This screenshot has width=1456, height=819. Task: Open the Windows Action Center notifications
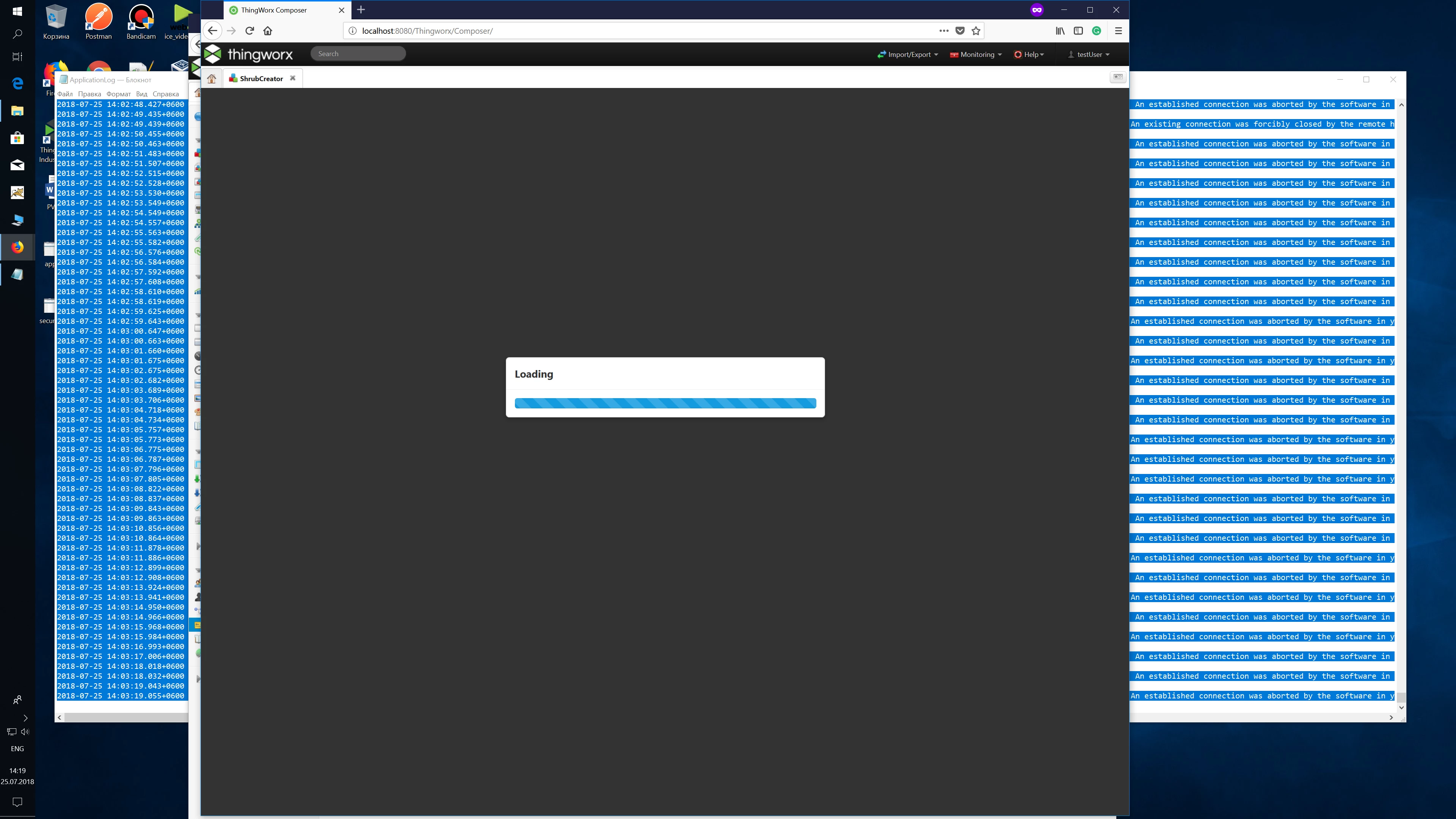(17, 802)
